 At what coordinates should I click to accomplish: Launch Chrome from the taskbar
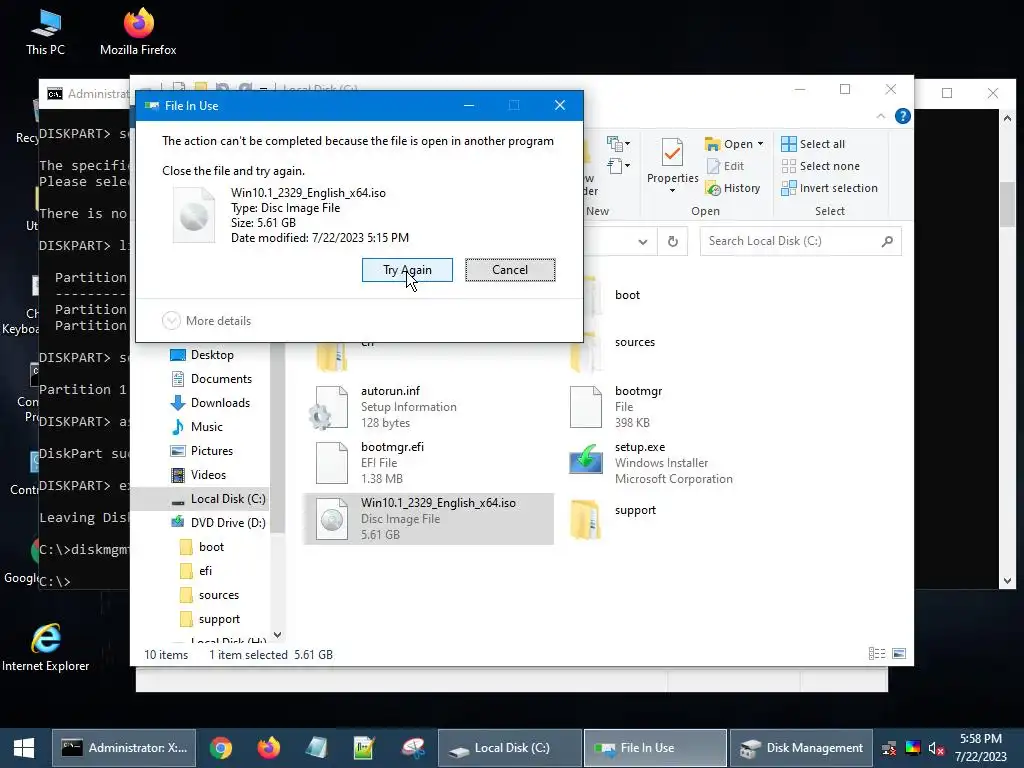[221, 748]
